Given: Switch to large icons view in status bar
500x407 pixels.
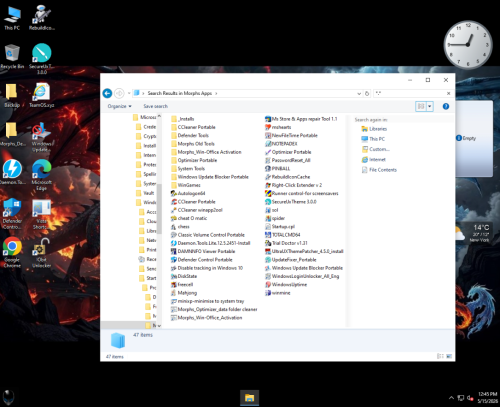Looking at the screenshot, I should (x=449, y=356).
